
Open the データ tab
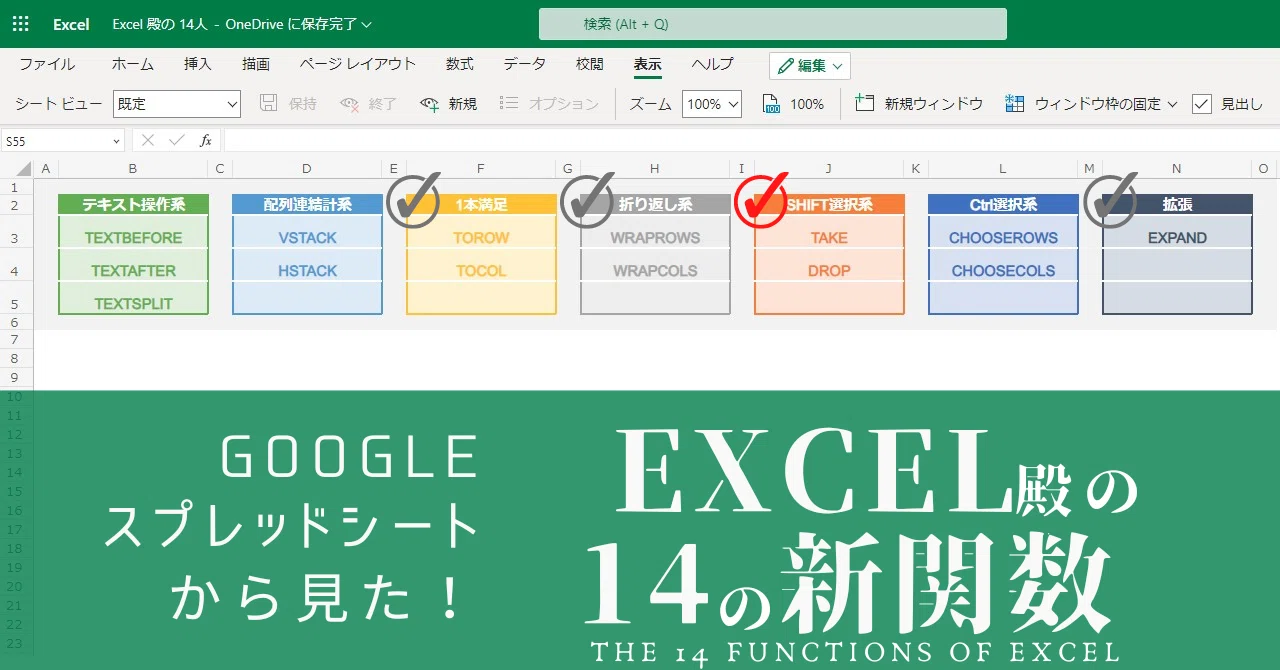pyautogui.click(x=525, y=64)
